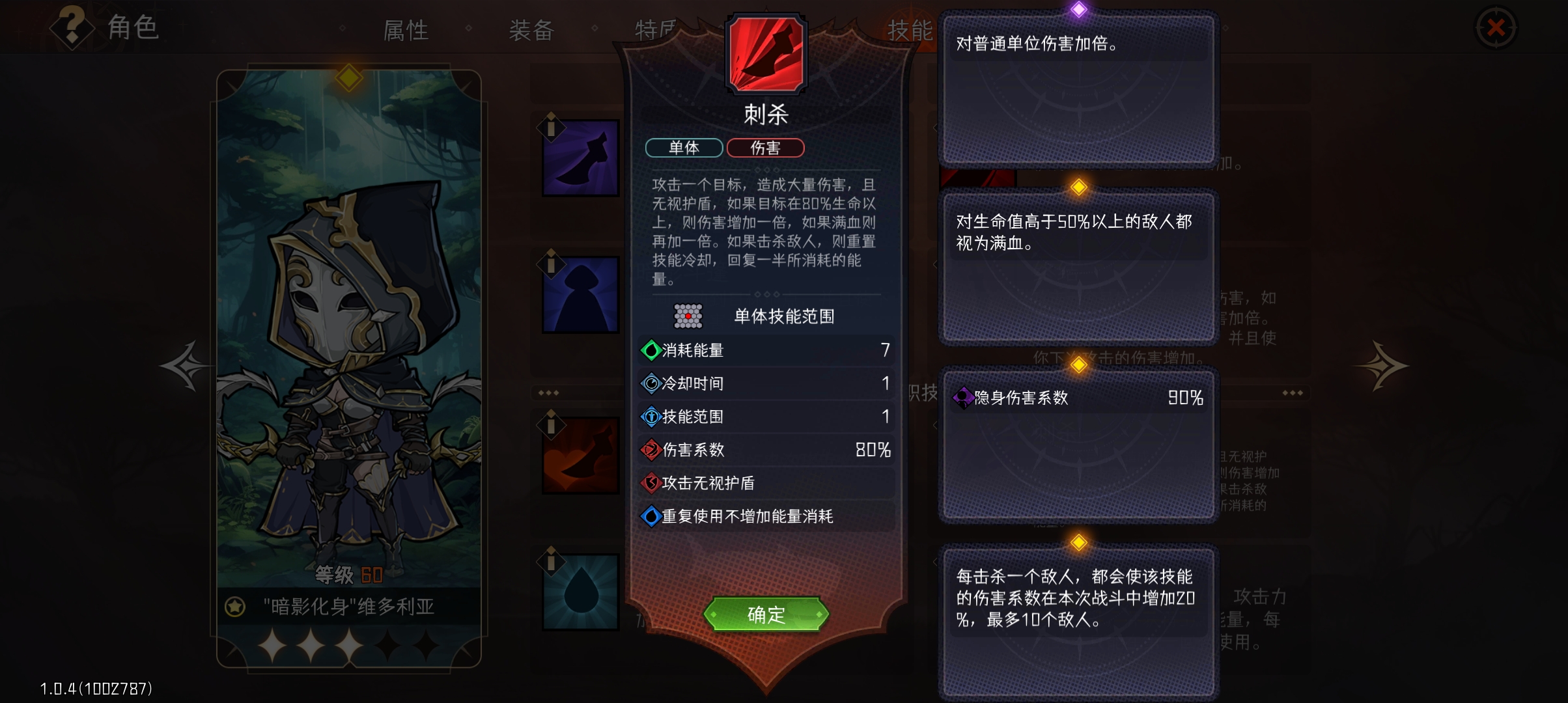Viewport: 1568px width, 703px height.
Task: Select the water drop skill icon
Action: 581,592
